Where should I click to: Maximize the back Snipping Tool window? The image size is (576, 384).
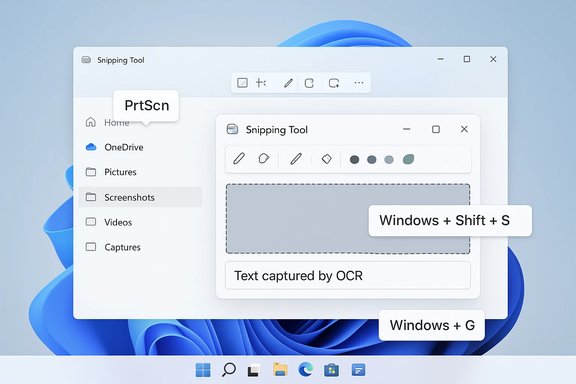coord(467,59)
